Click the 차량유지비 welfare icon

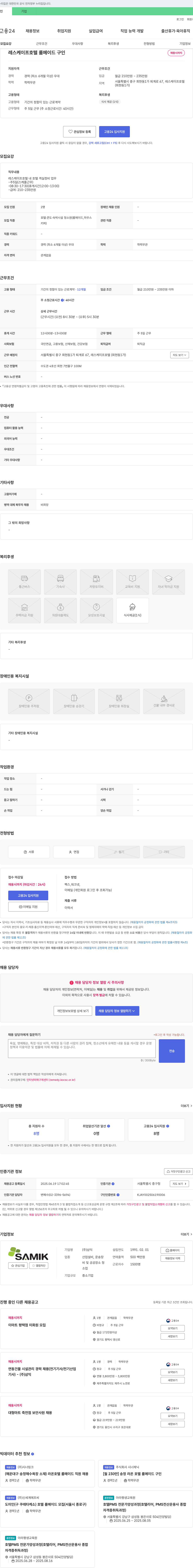tap(96, 582)
